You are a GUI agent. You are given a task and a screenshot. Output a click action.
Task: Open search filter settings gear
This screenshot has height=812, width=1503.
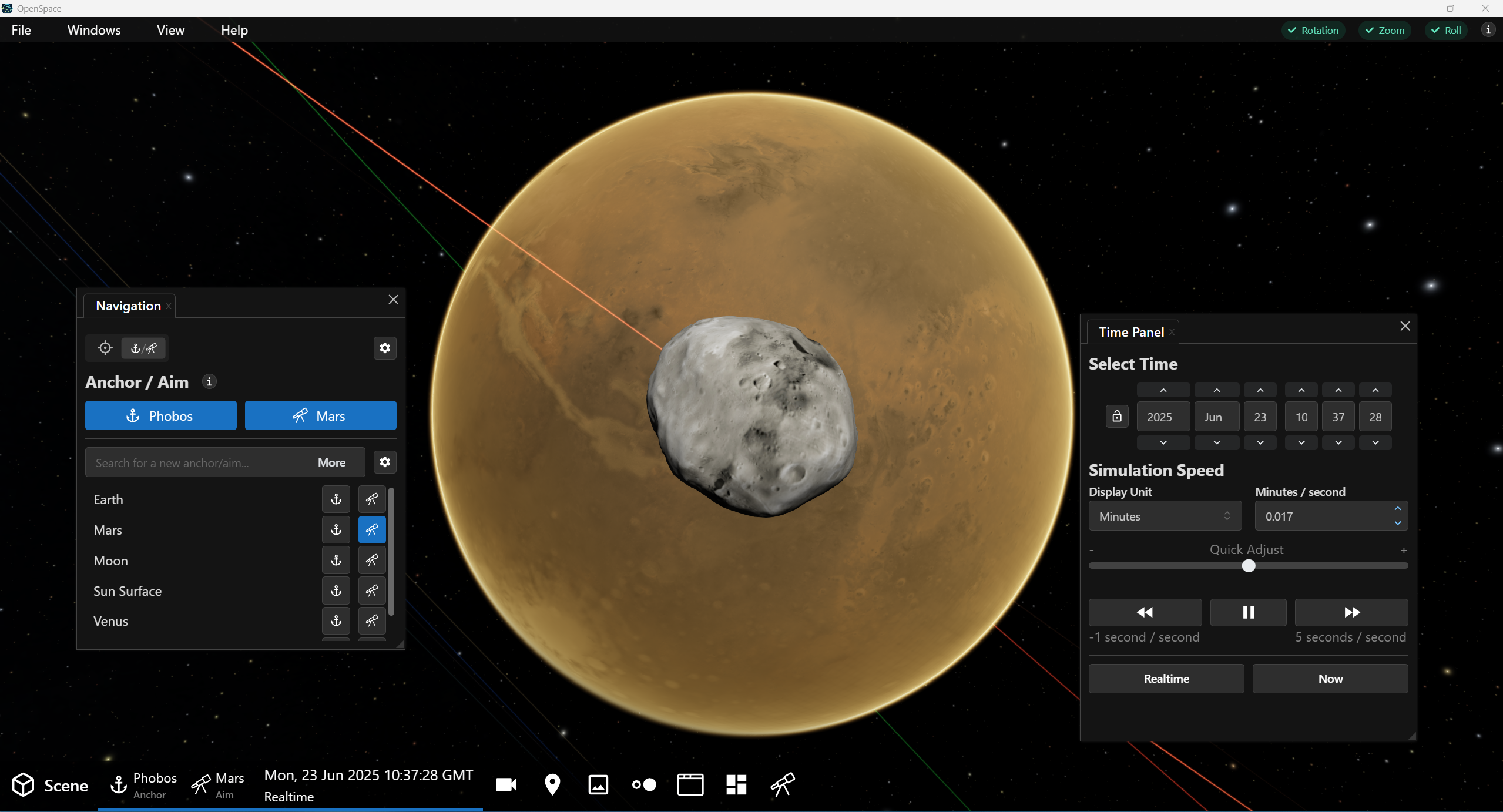(385, 462)
